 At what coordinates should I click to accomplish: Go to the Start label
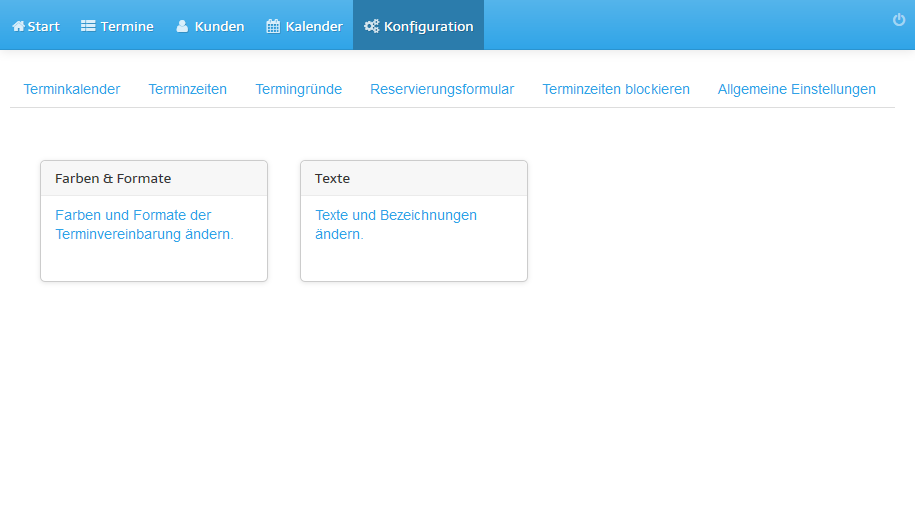(44, 26)
